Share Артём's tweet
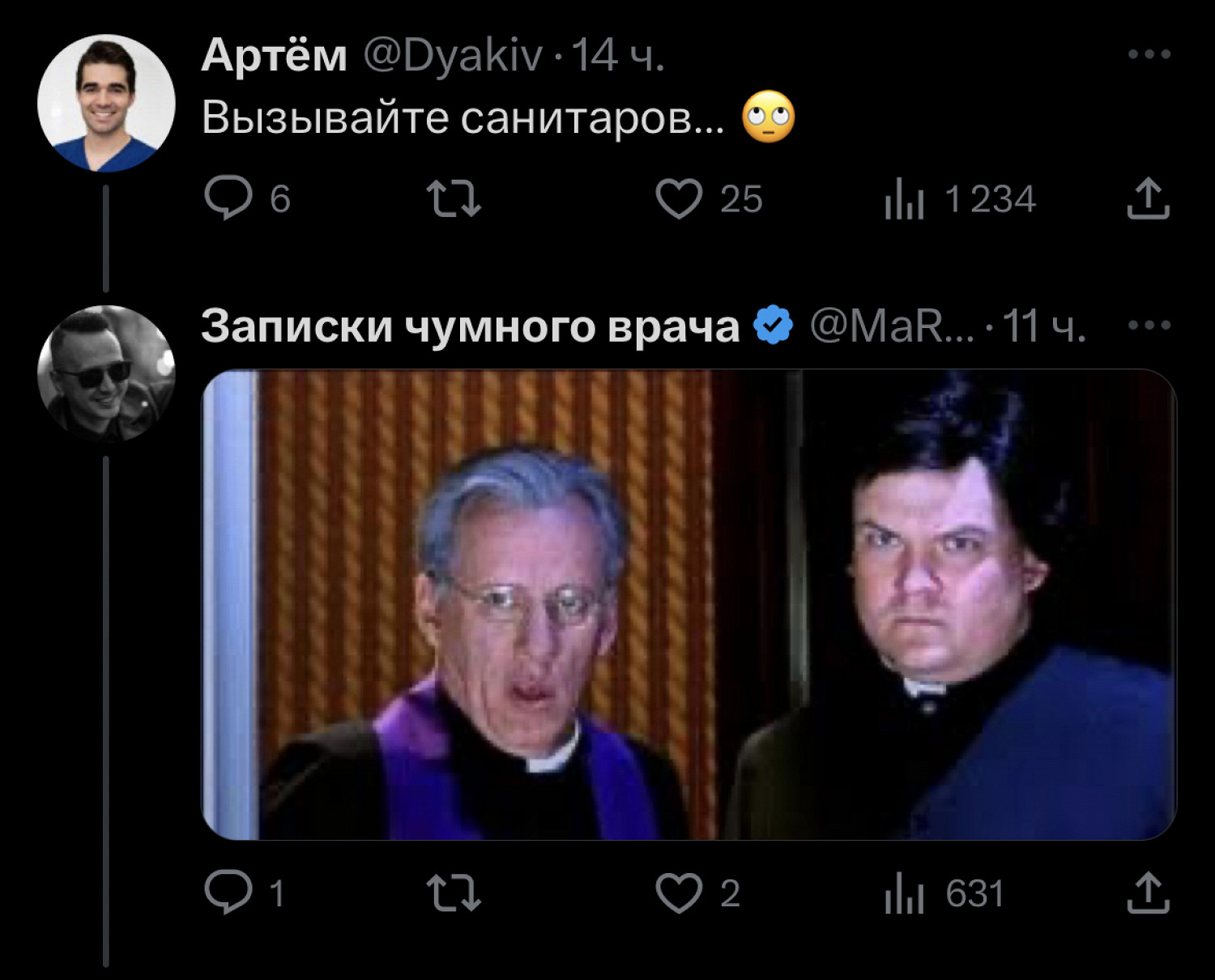This screenshot has height=980, width=1215. [1149, 198]
